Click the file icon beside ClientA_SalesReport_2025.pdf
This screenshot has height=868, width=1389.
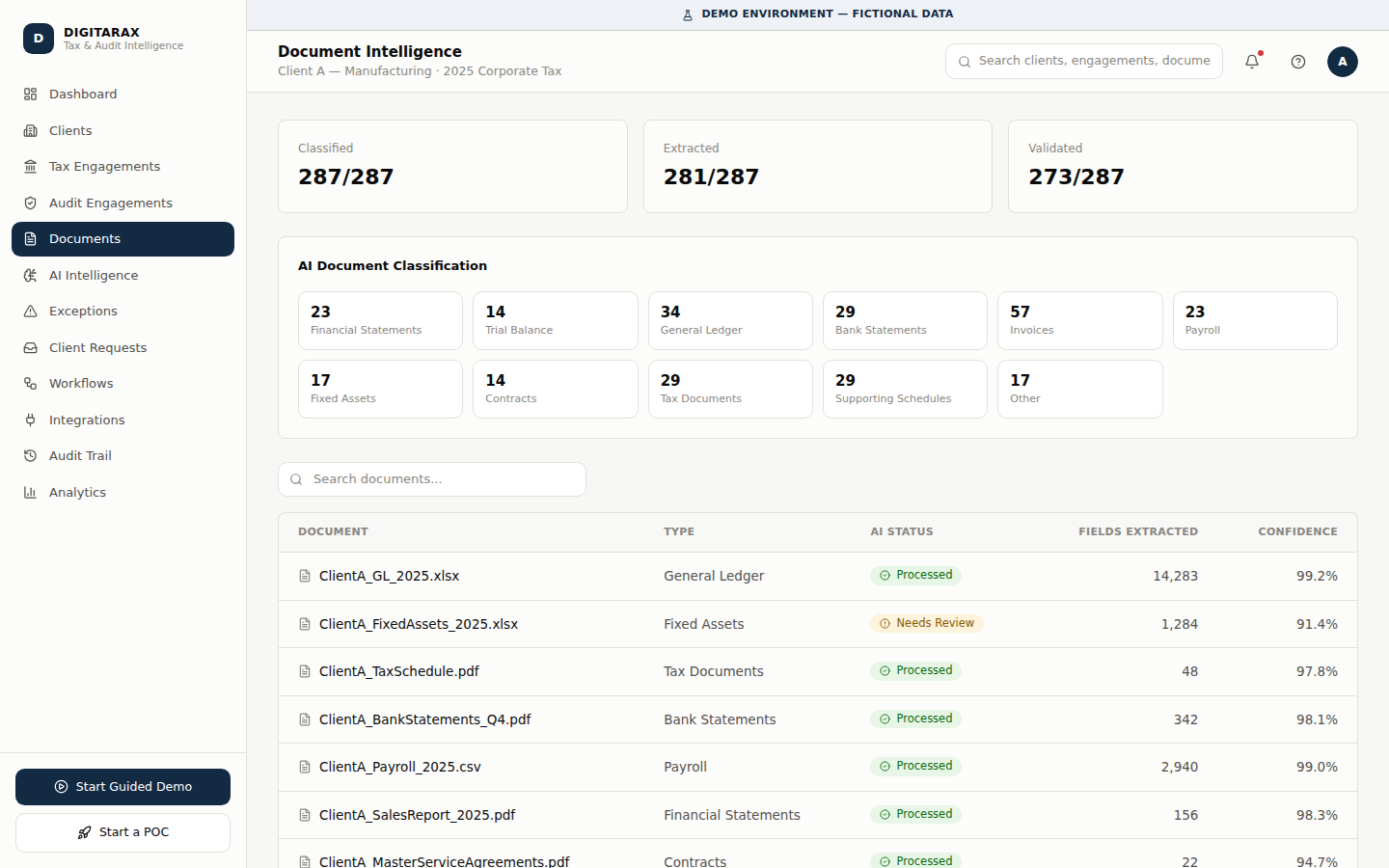click(x=305, y=815)
